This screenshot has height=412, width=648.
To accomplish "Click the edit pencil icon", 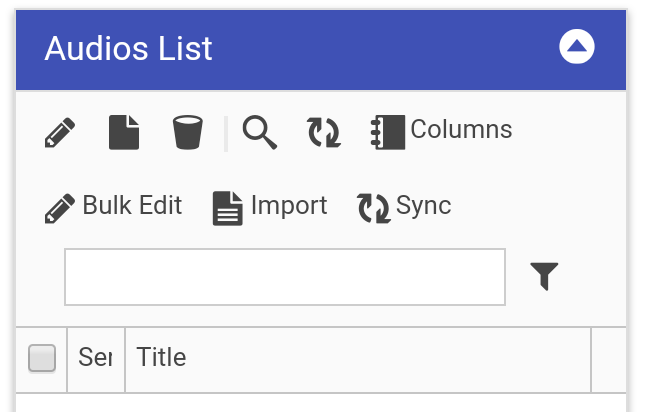I will click(x=60, y=133).
